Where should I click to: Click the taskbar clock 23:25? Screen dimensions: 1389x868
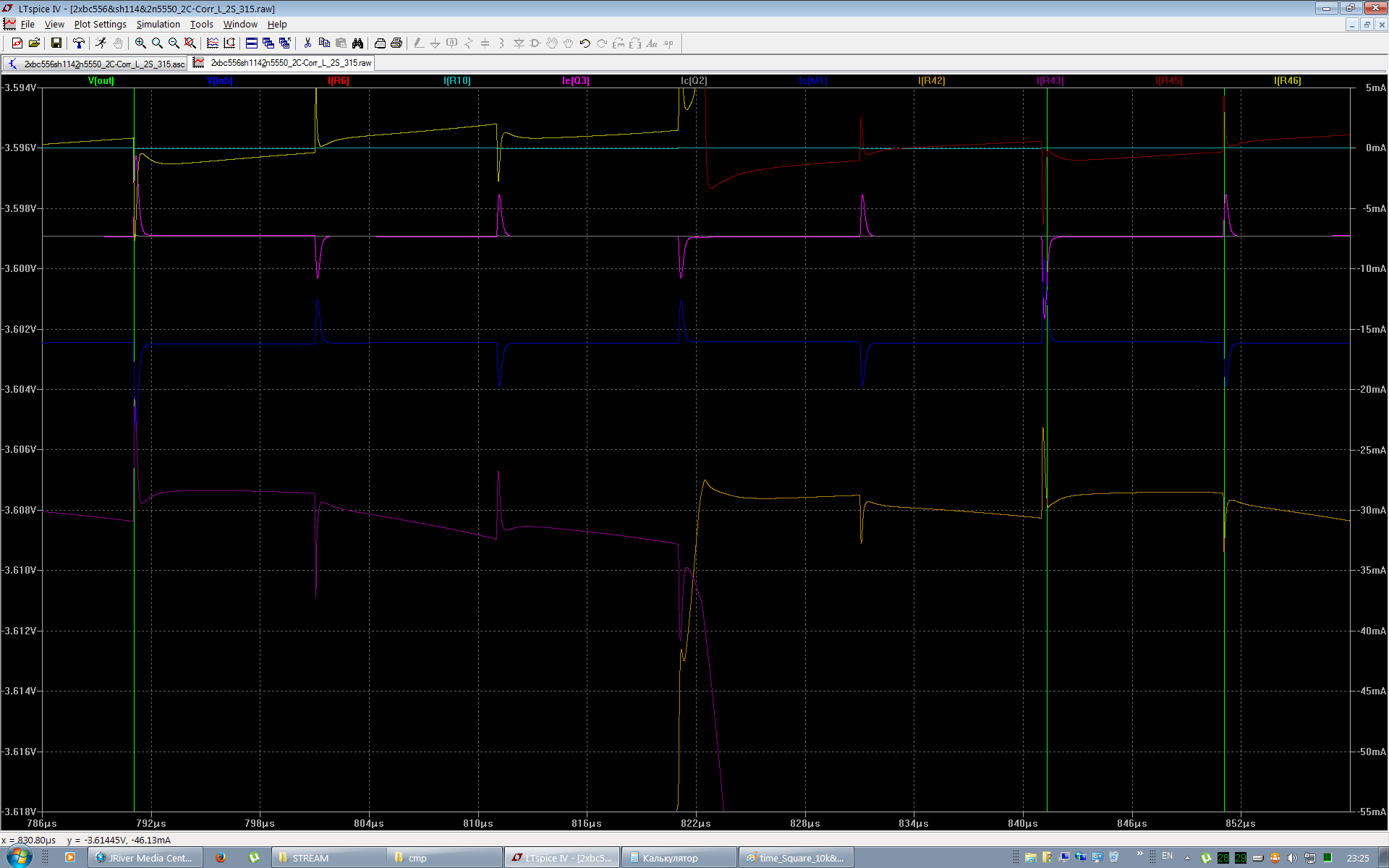click(x=1358, y=858)
